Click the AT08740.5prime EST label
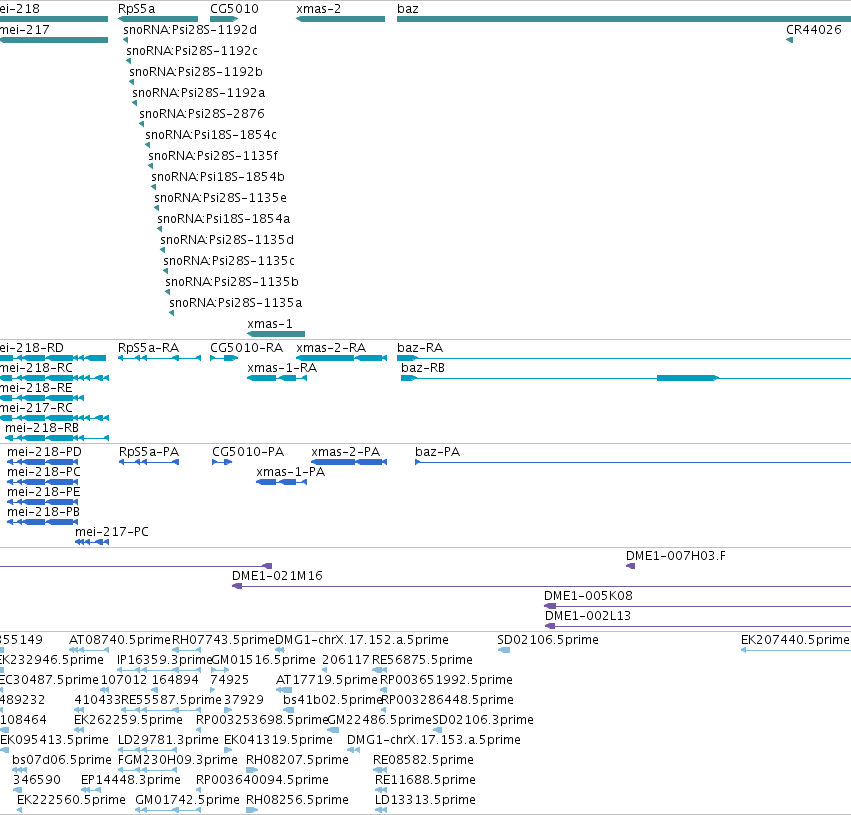The width and height of the screenshot is (851, 815). [120, 640]
